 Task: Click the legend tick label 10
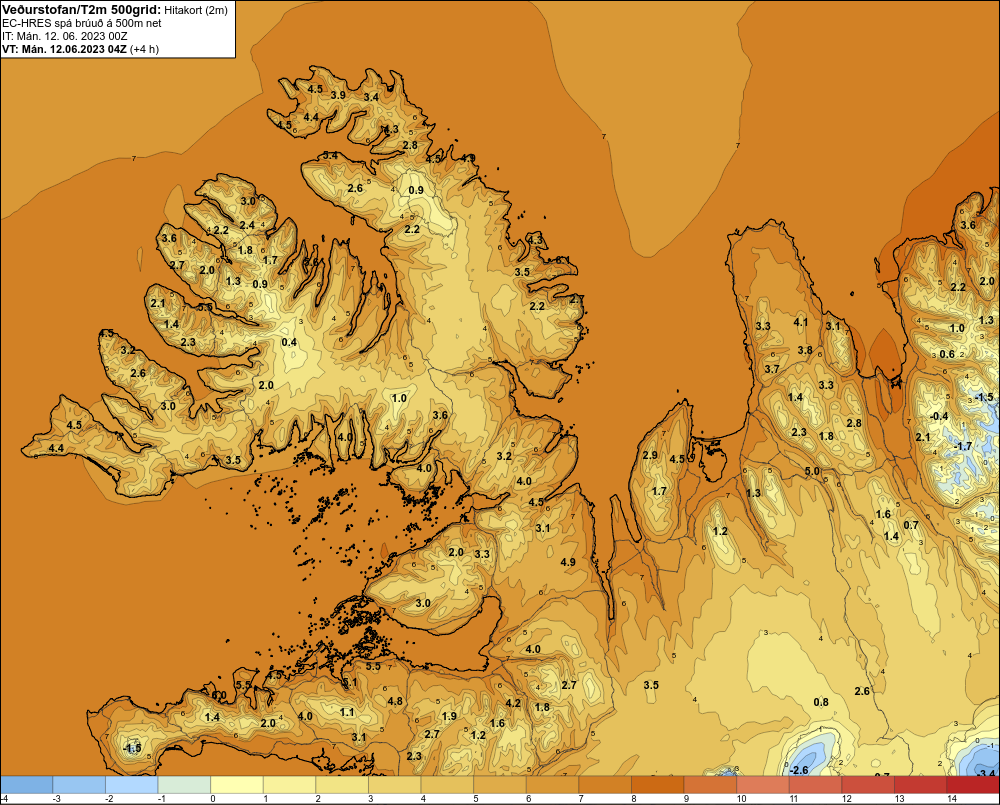tap(742, 799)
